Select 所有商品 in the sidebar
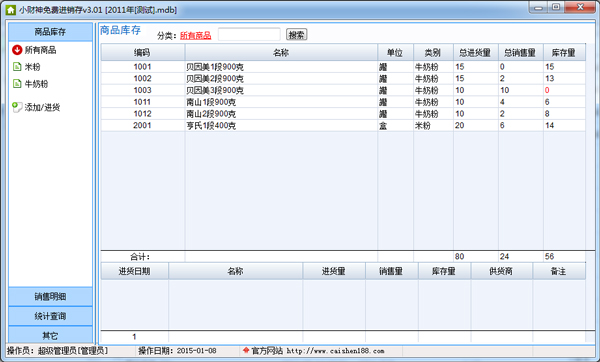This screenshot has width=600, height=362. [x=41, y=50]
